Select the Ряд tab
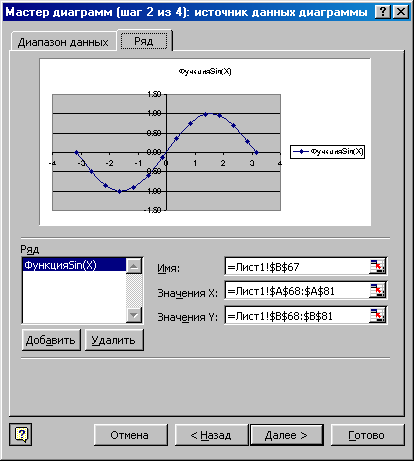This screenshot has height=461, width=414. click(x=144, y=41)
